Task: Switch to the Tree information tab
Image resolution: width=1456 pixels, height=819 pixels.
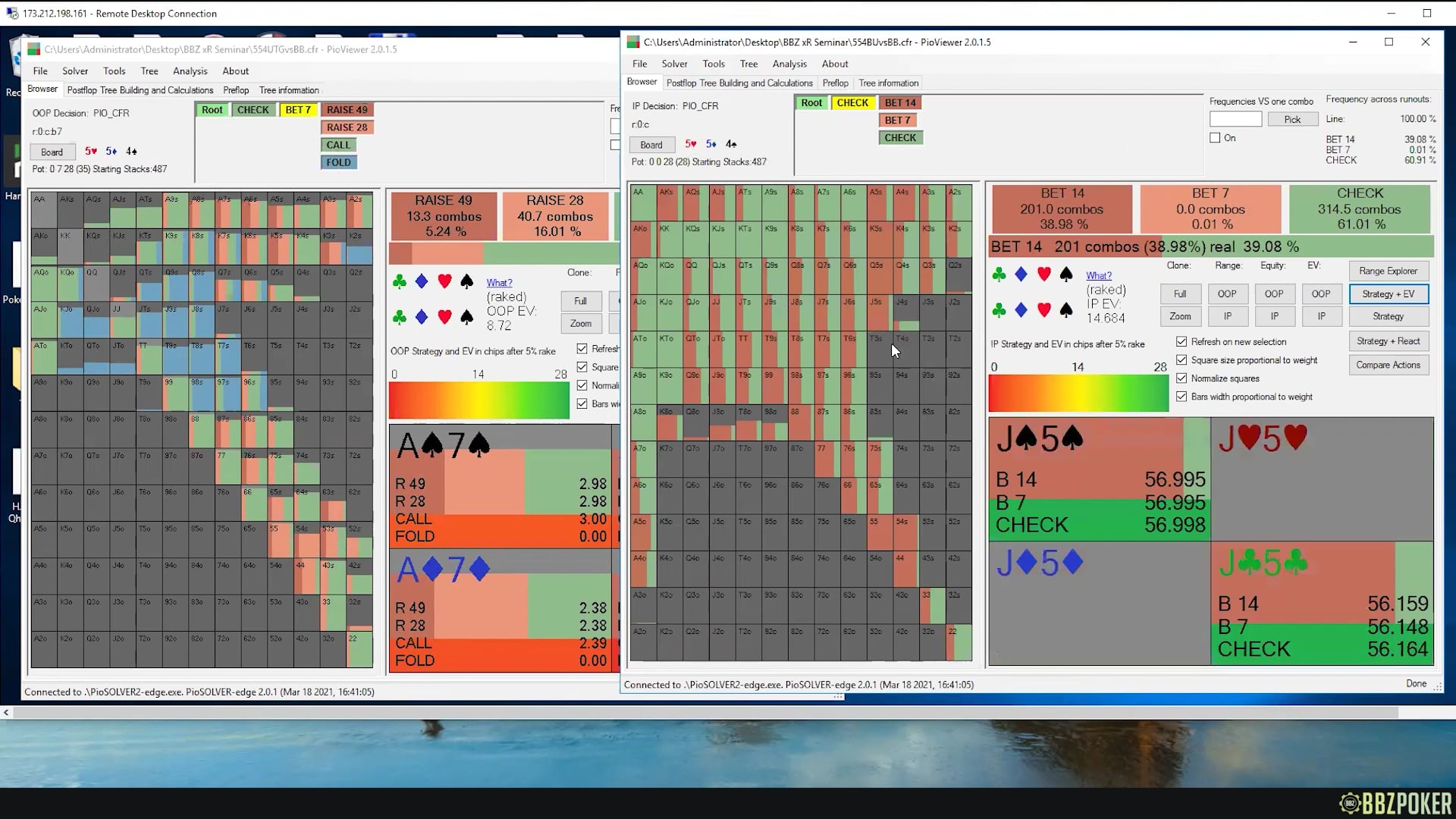Action: click(x=888, y=83)
